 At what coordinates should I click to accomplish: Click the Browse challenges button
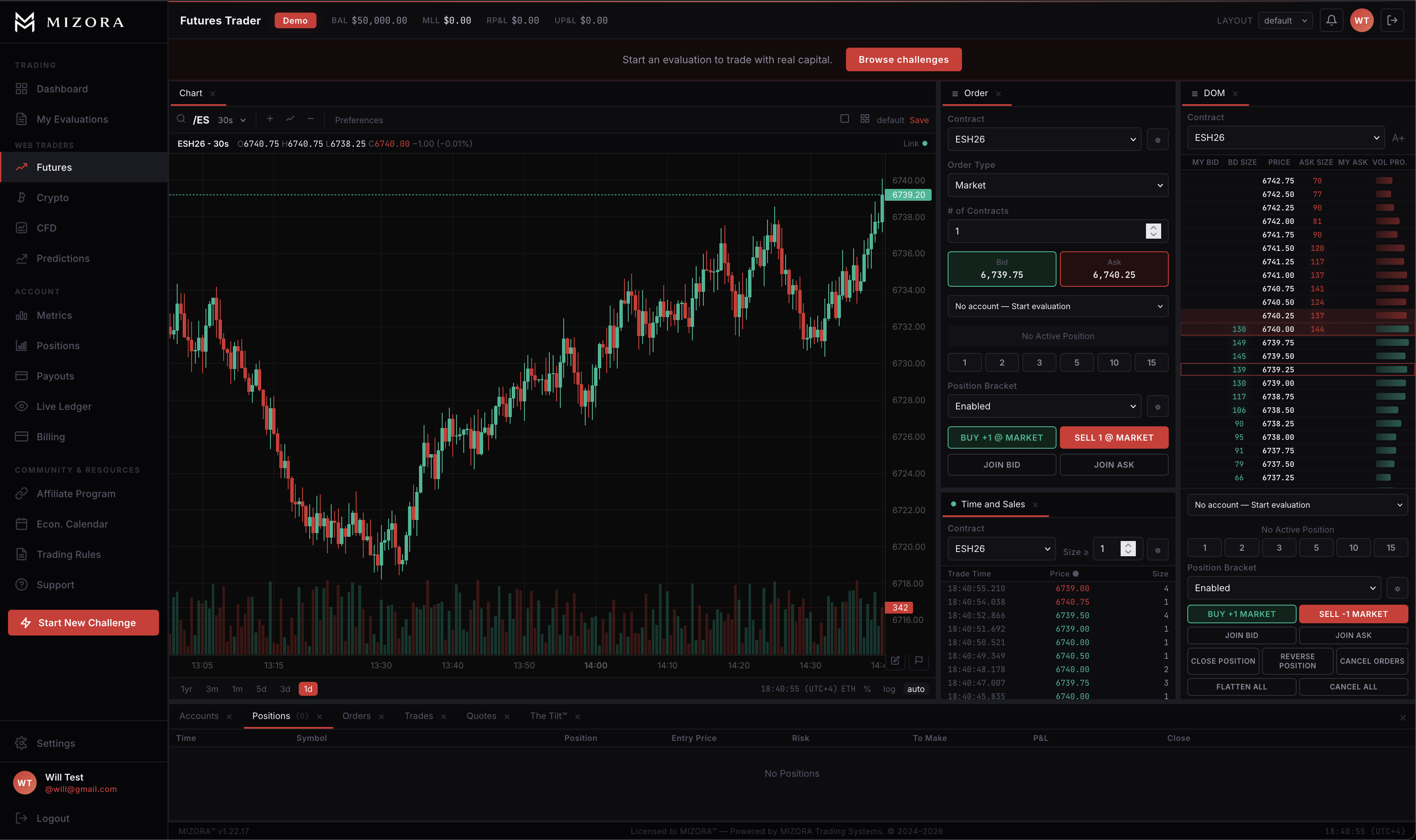point(903,59)
